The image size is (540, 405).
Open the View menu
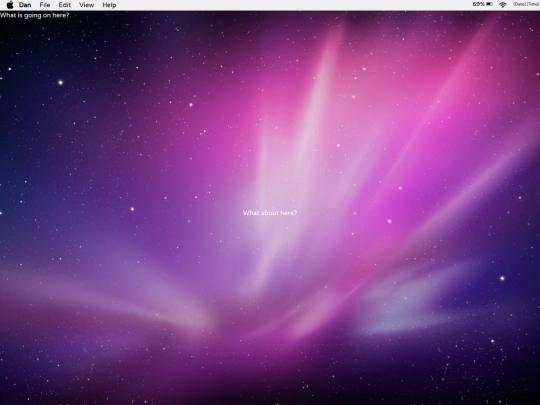coord(86,5)
